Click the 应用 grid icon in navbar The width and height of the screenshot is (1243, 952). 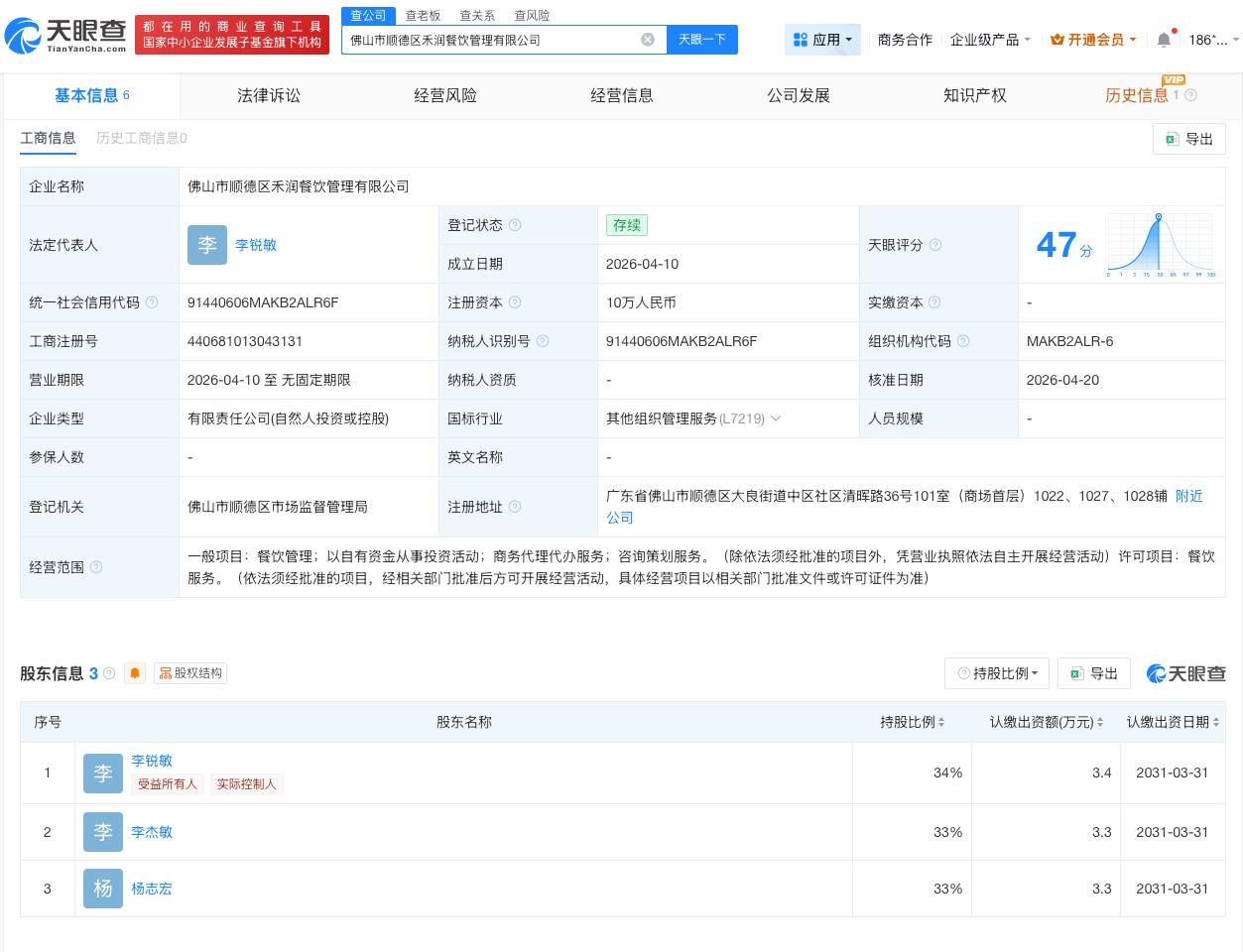pyautogui.click(x=802, y=40)
